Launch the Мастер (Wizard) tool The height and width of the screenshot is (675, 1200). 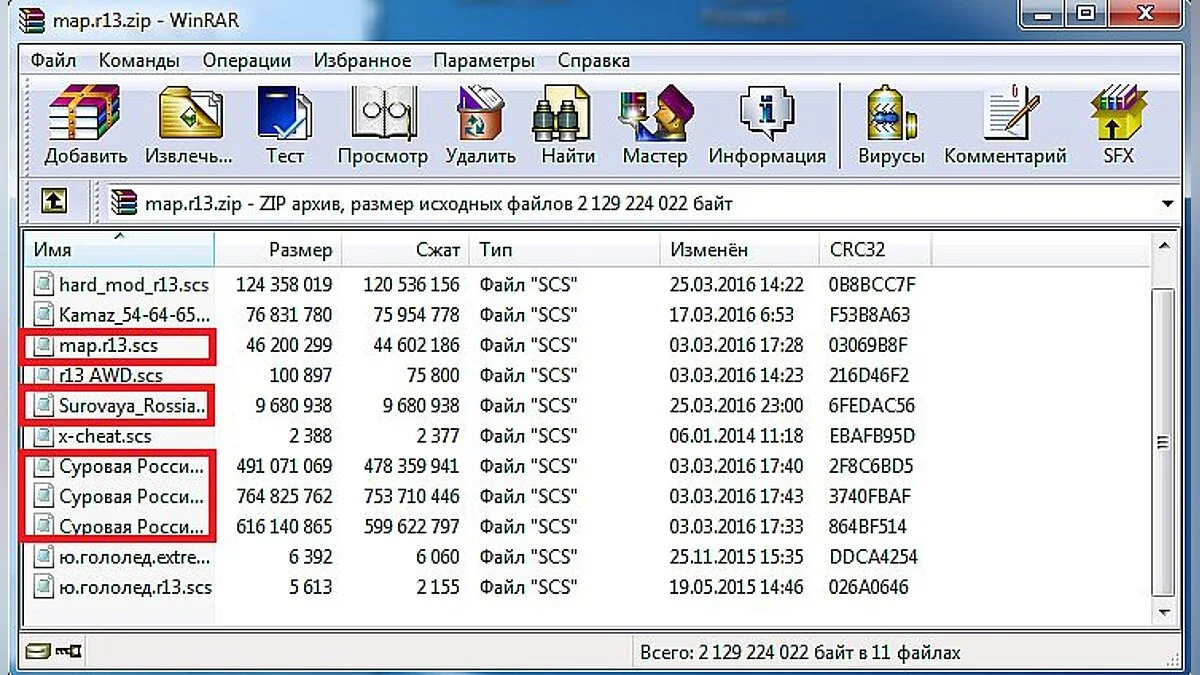click(655, 114)
